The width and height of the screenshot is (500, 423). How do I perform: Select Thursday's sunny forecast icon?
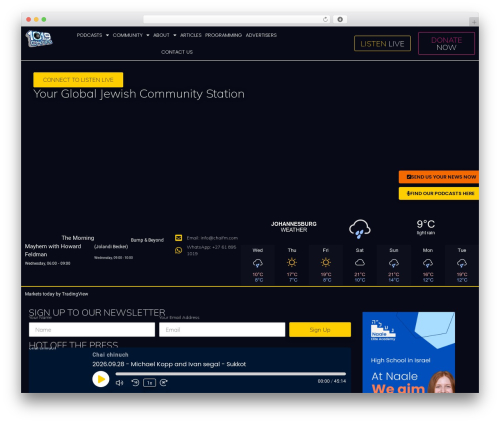click(x=292, y=263)
